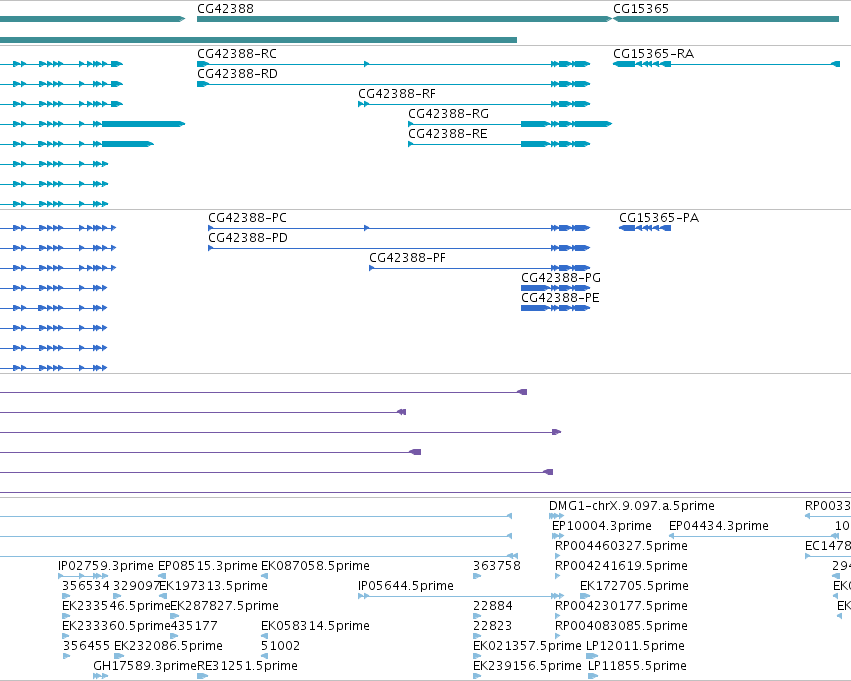The image size is (851, 681).
Task: Select the 329097 feature label
Action: click(136, 586)
